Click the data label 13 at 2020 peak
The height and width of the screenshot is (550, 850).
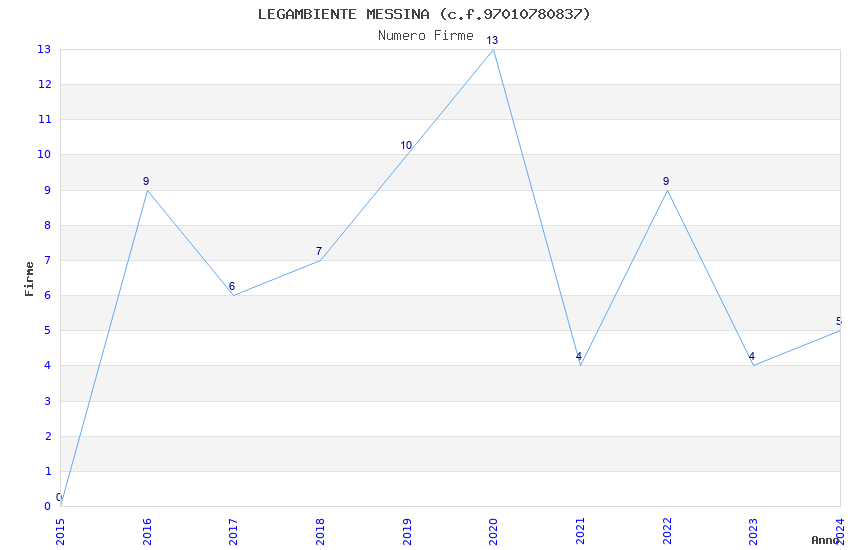[x=492, y=40]
